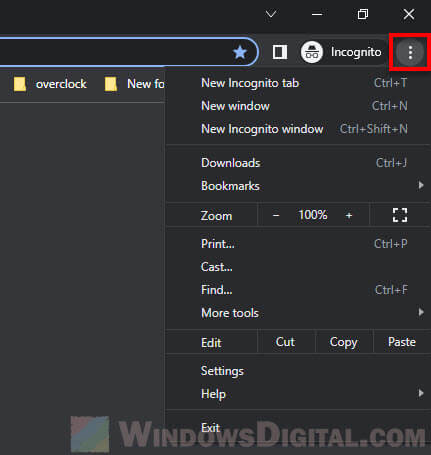This screenshot has height=455, width=431.
Task: Click Exit in the menu
Action: pos(298,428)
